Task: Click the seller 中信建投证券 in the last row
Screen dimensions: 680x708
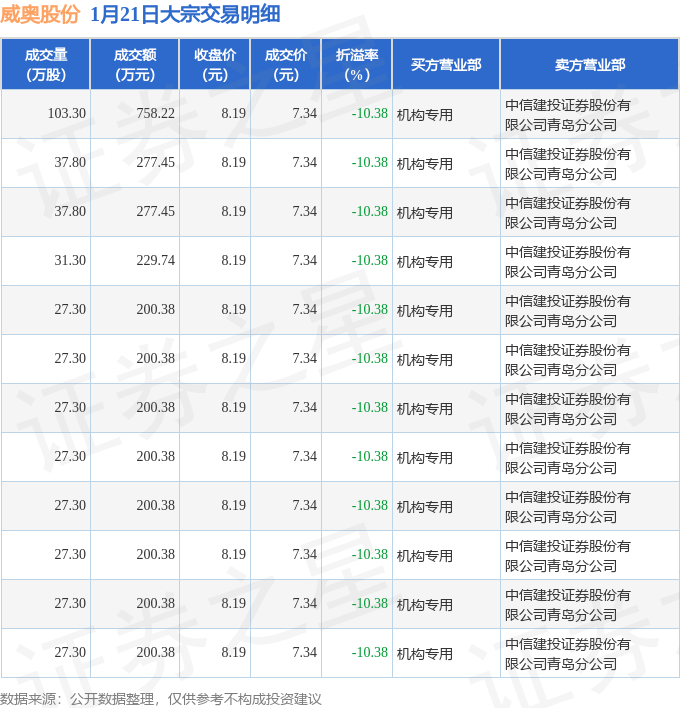Action: (567, 653)
